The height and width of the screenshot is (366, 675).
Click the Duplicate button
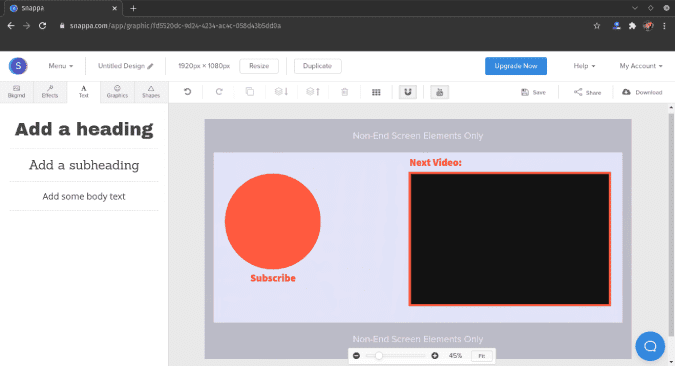pyautogui.click(x=318, y=66)
